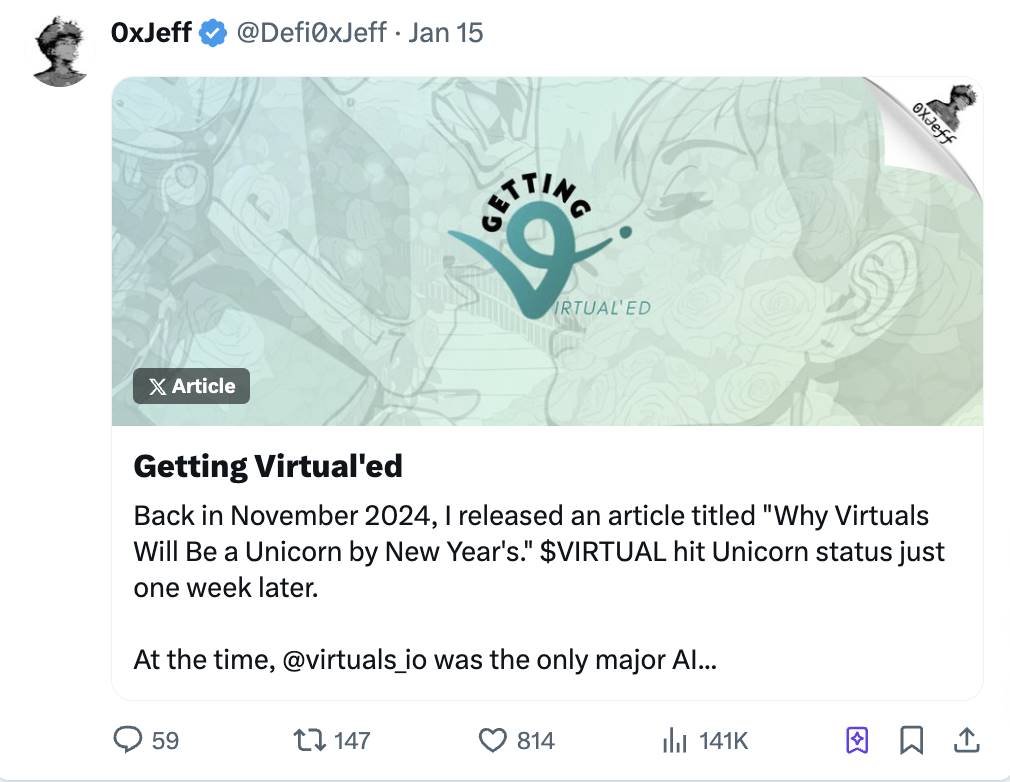Like the post with the heart icon
This screenshot has height=782, width=1010.
coord(493,740)
